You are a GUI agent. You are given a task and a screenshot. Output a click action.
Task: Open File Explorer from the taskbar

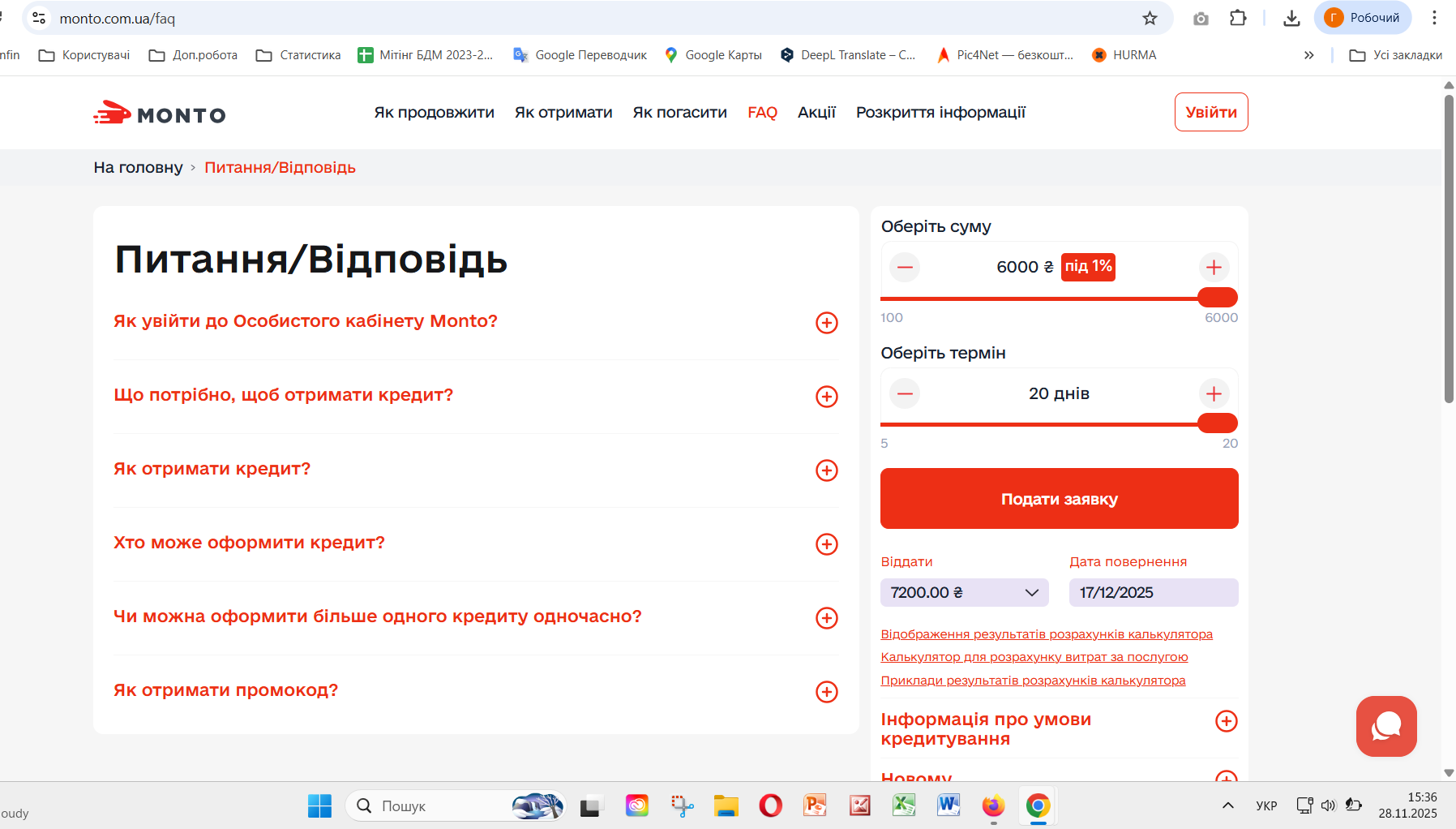point(726,805)
